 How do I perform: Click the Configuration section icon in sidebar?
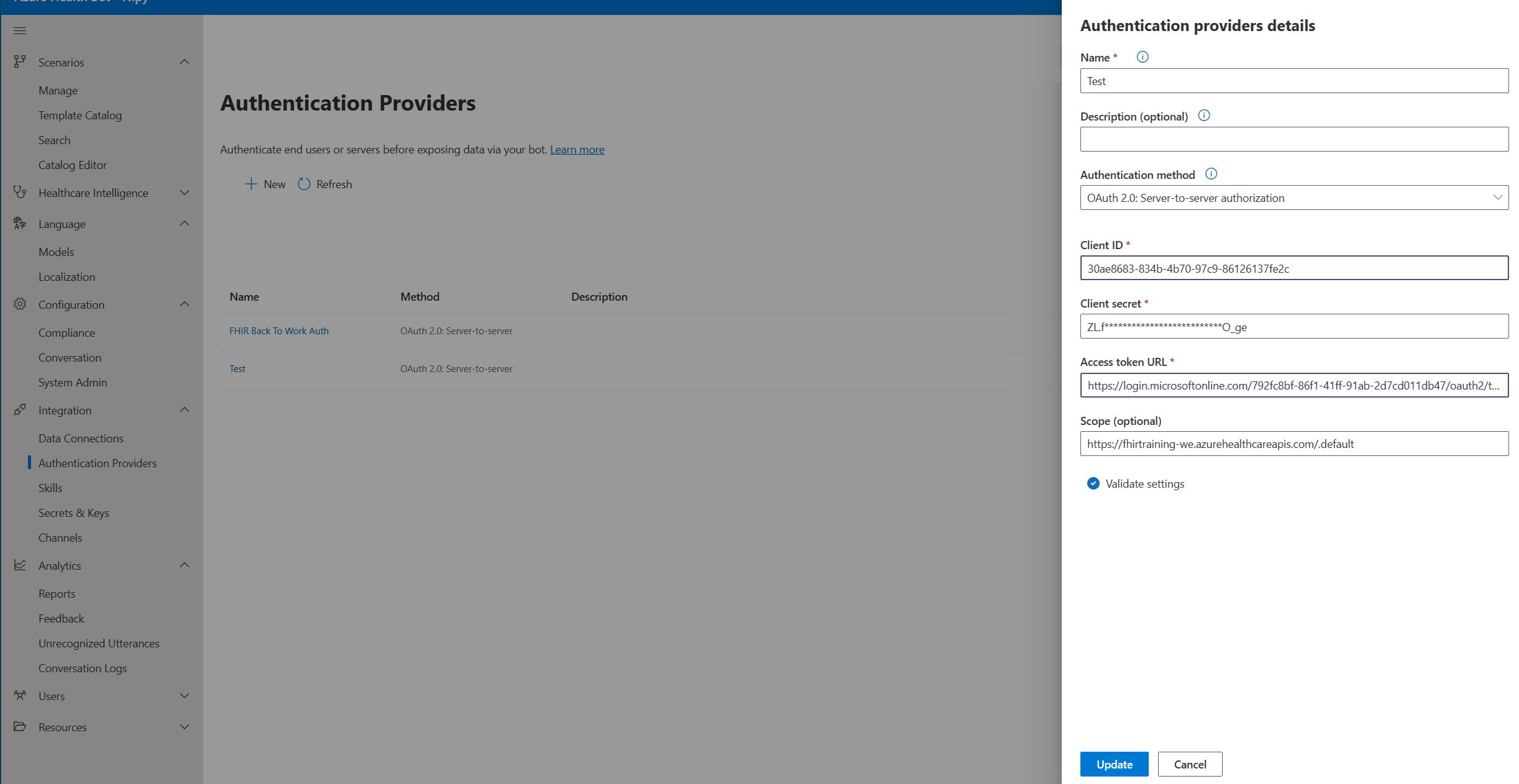tap(19, 304)
